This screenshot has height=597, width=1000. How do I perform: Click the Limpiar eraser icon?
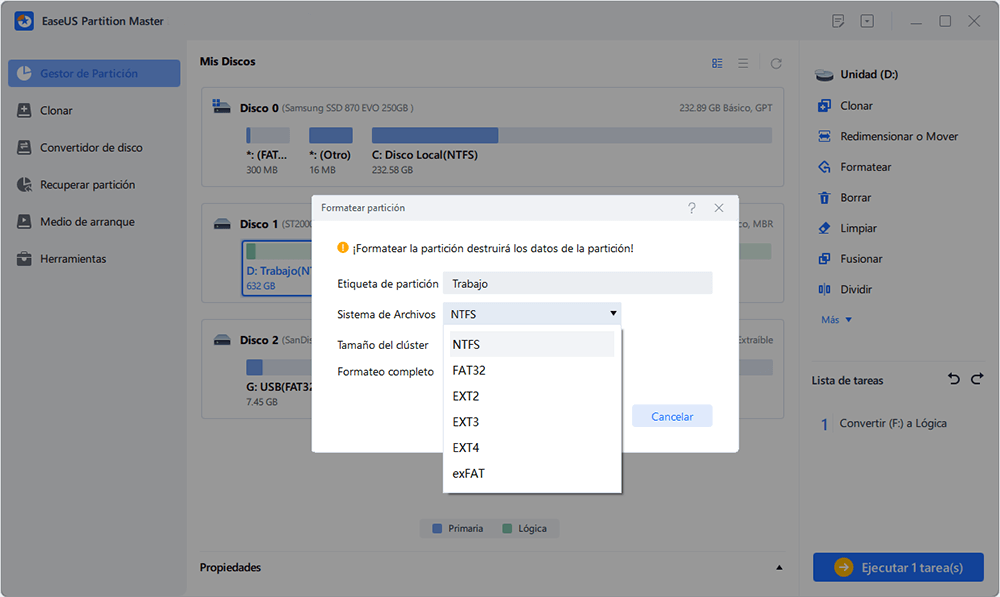(824, 228)
